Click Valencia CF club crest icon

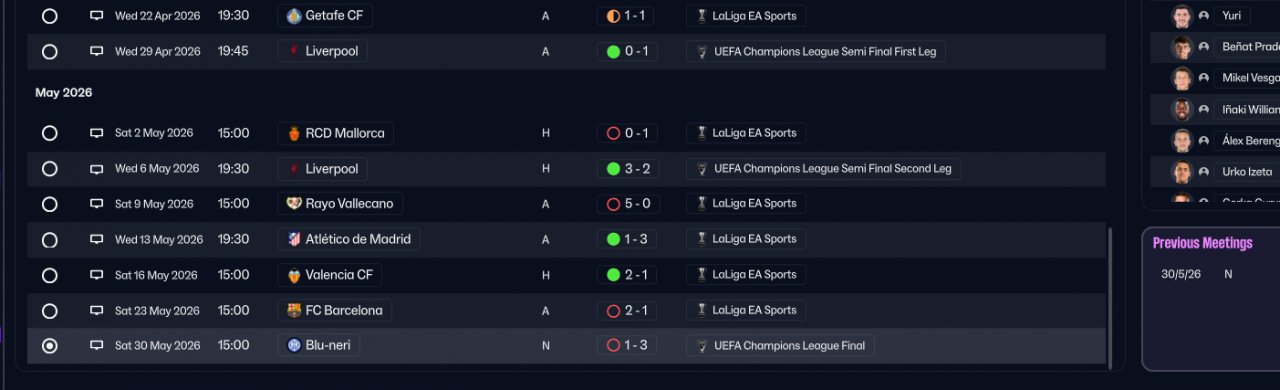294,275
